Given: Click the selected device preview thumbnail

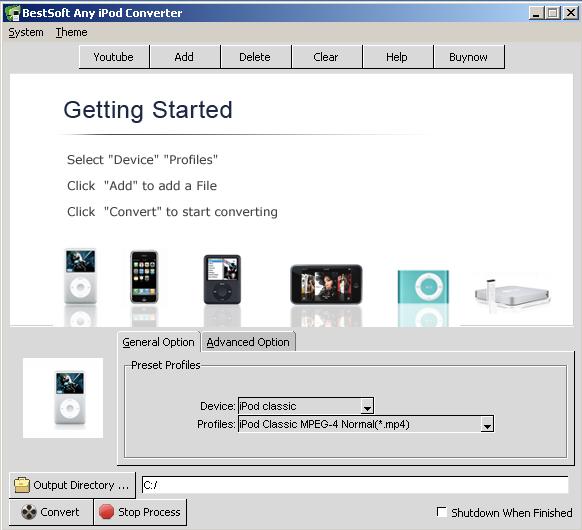Looking at the screenshot, I should coord(63,398).
